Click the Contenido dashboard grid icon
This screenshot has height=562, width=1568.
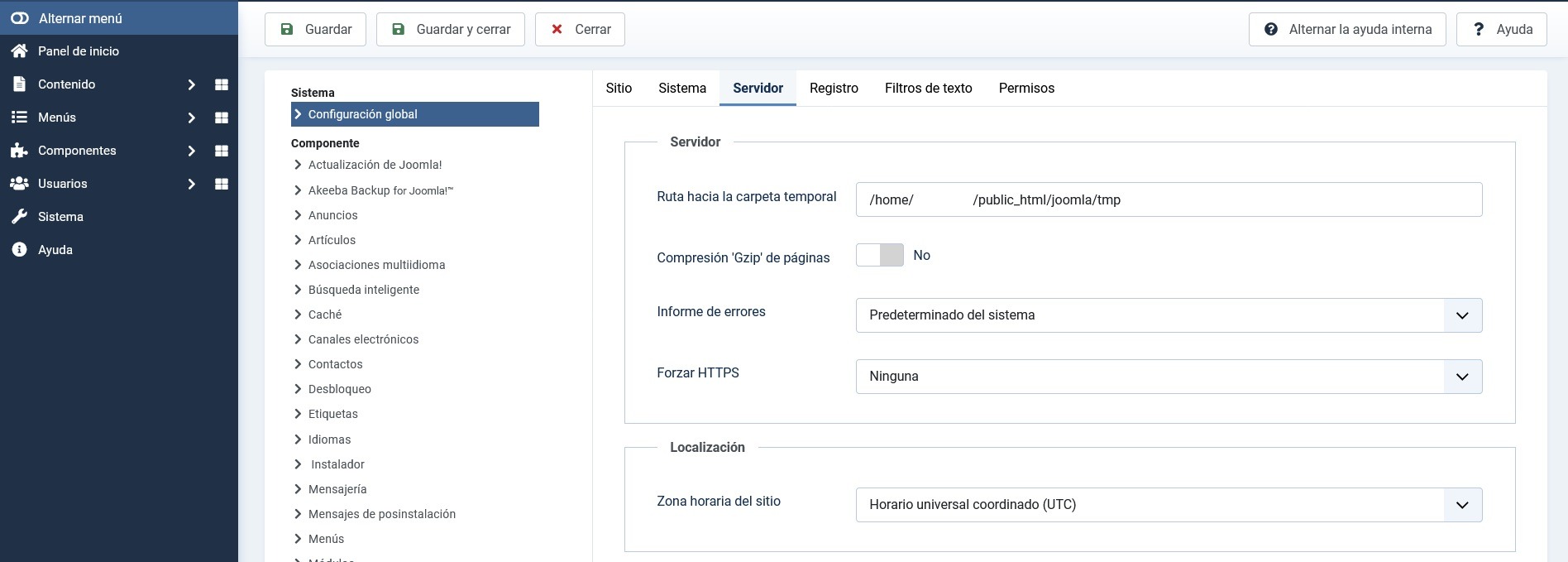tap(222, 84)
